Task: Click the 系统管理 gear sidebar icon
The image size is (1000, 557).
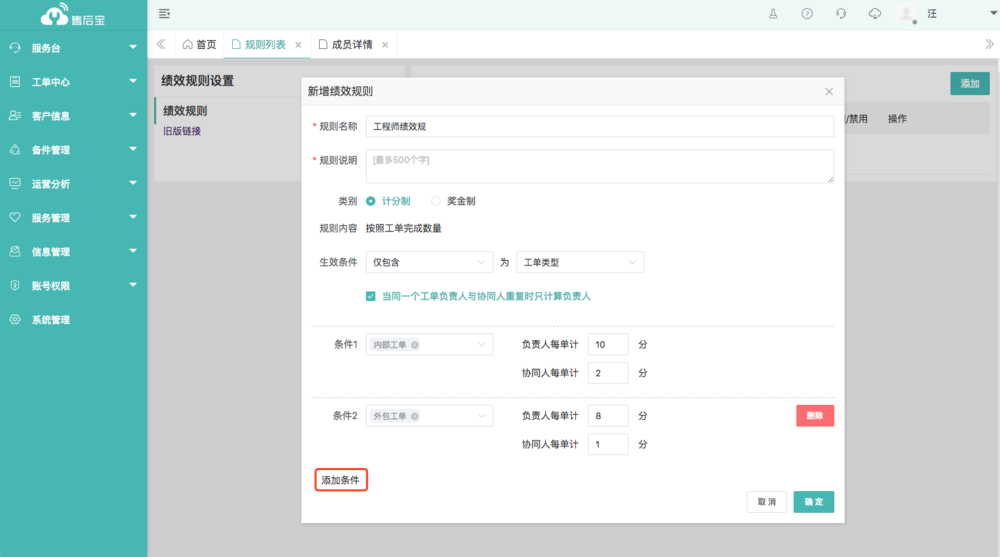Action: [15, 319]
